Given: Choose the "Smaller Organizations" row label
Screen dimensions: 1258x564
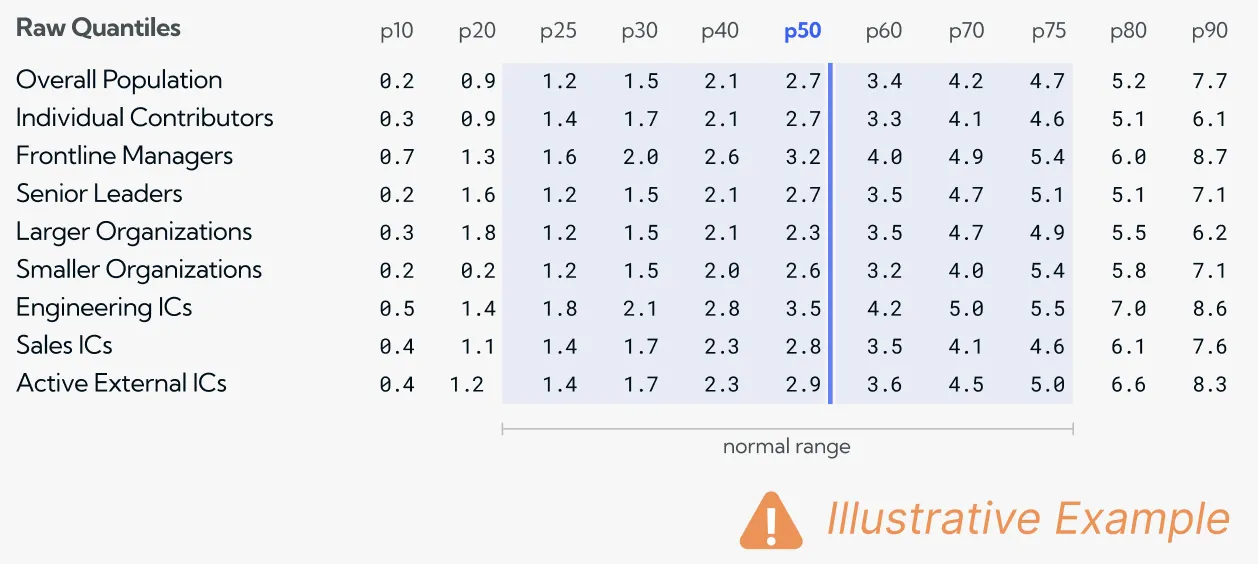Looking at the screenshot, I should click(x=139, y=270).
